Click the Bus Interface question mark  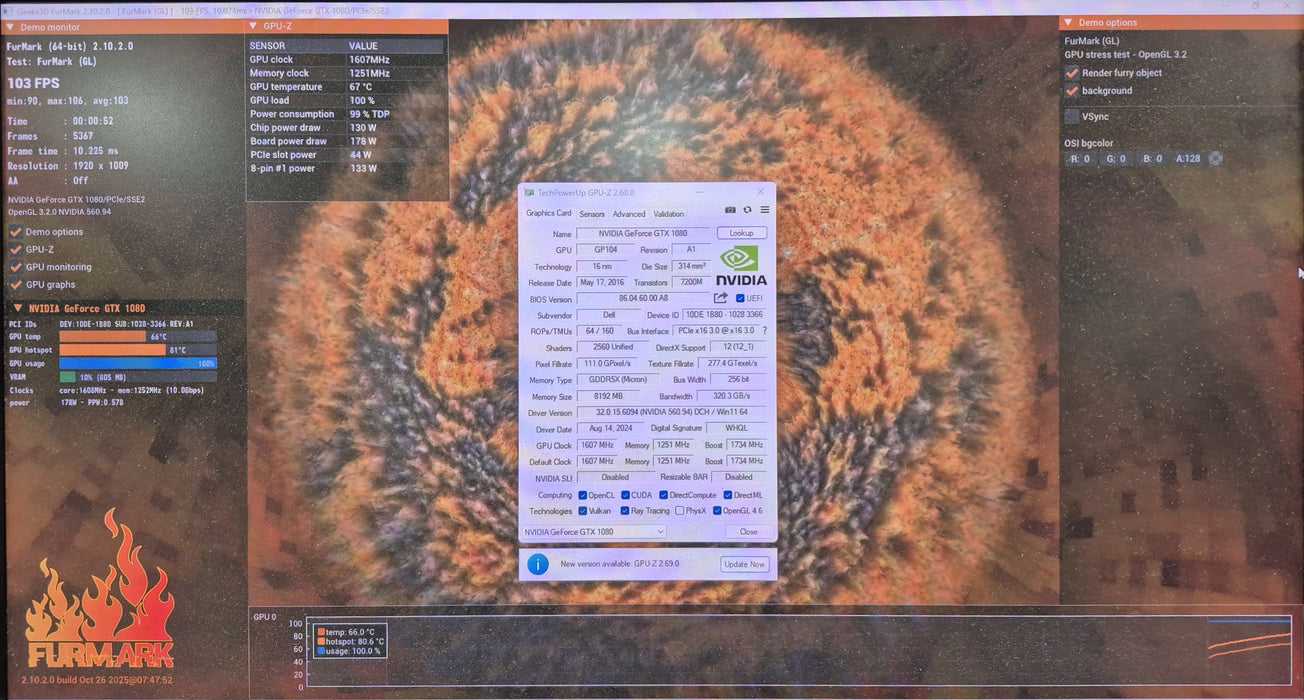point(764,330)
